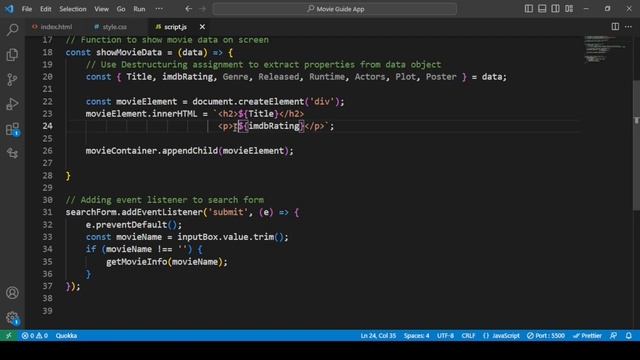
Task: Open the Manage gear icon
Action: 12,318
